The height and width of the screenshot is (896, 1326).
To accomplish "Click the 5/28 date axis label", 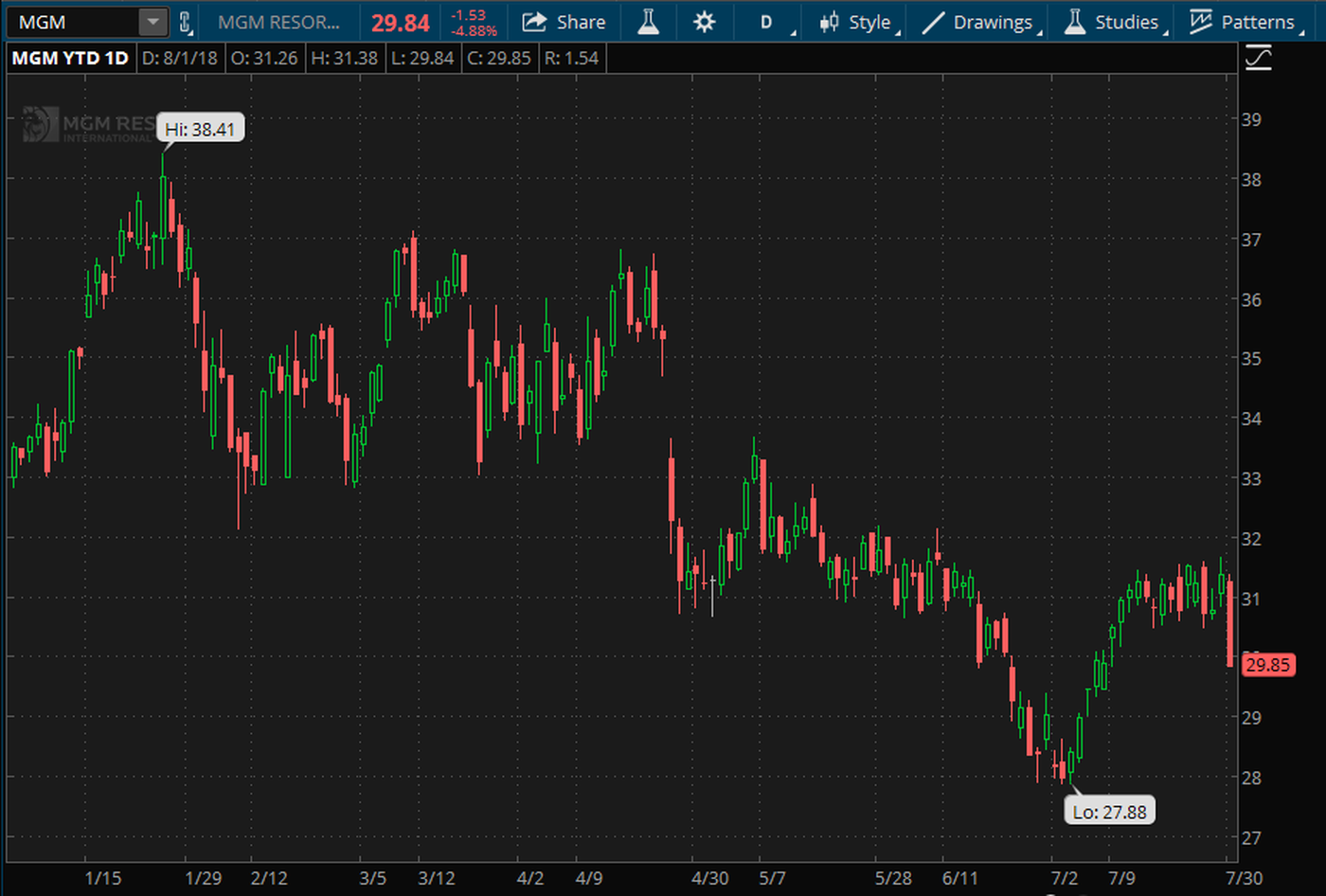I will [x=893, y=878].
